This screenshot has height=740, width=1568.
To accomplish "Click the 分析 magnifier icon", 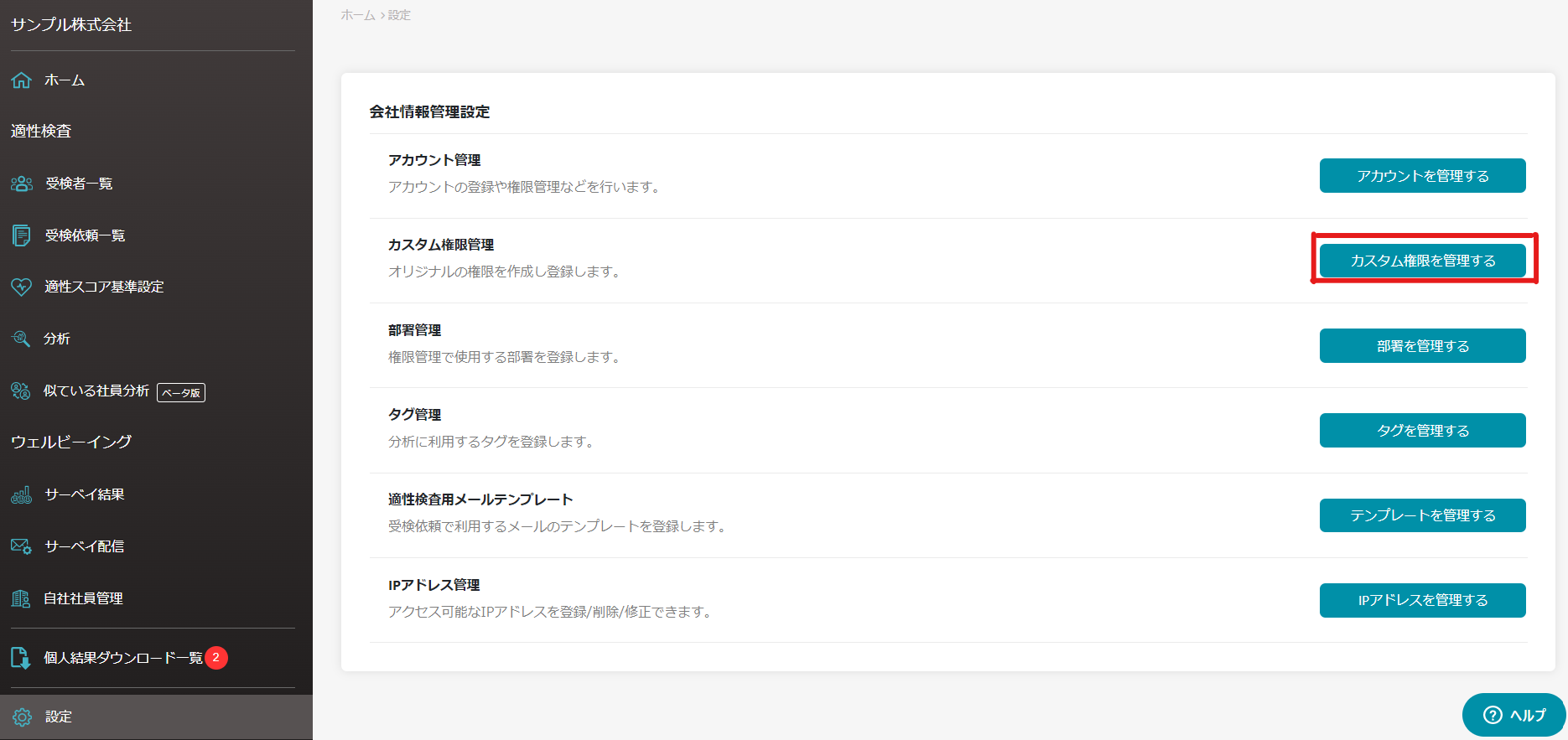I will coord(21,339).
